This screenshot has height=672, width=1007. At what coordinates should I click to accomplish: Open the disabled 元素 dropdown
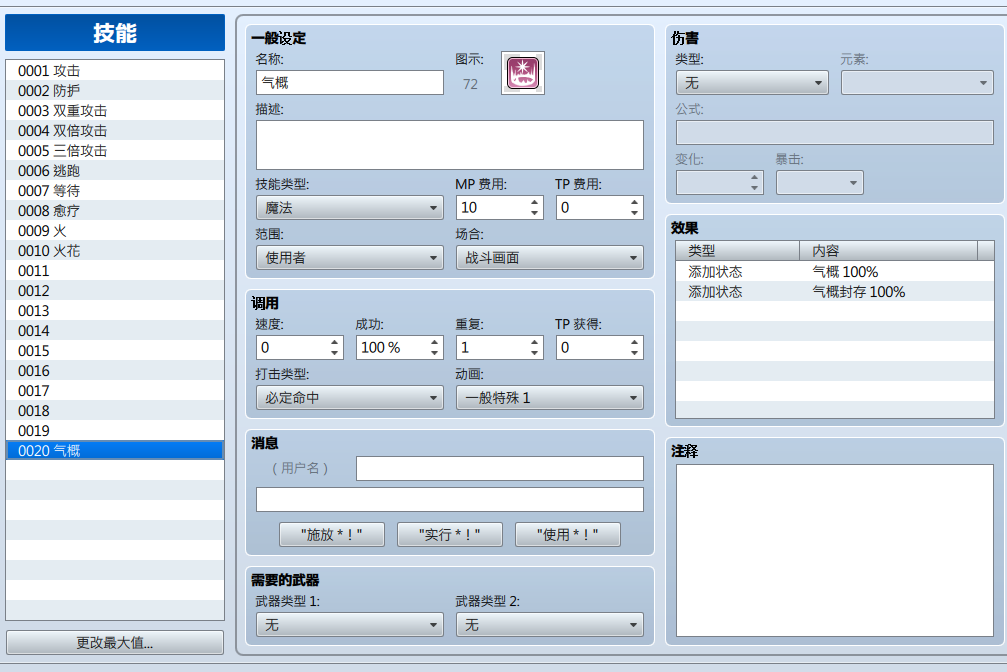917,83
